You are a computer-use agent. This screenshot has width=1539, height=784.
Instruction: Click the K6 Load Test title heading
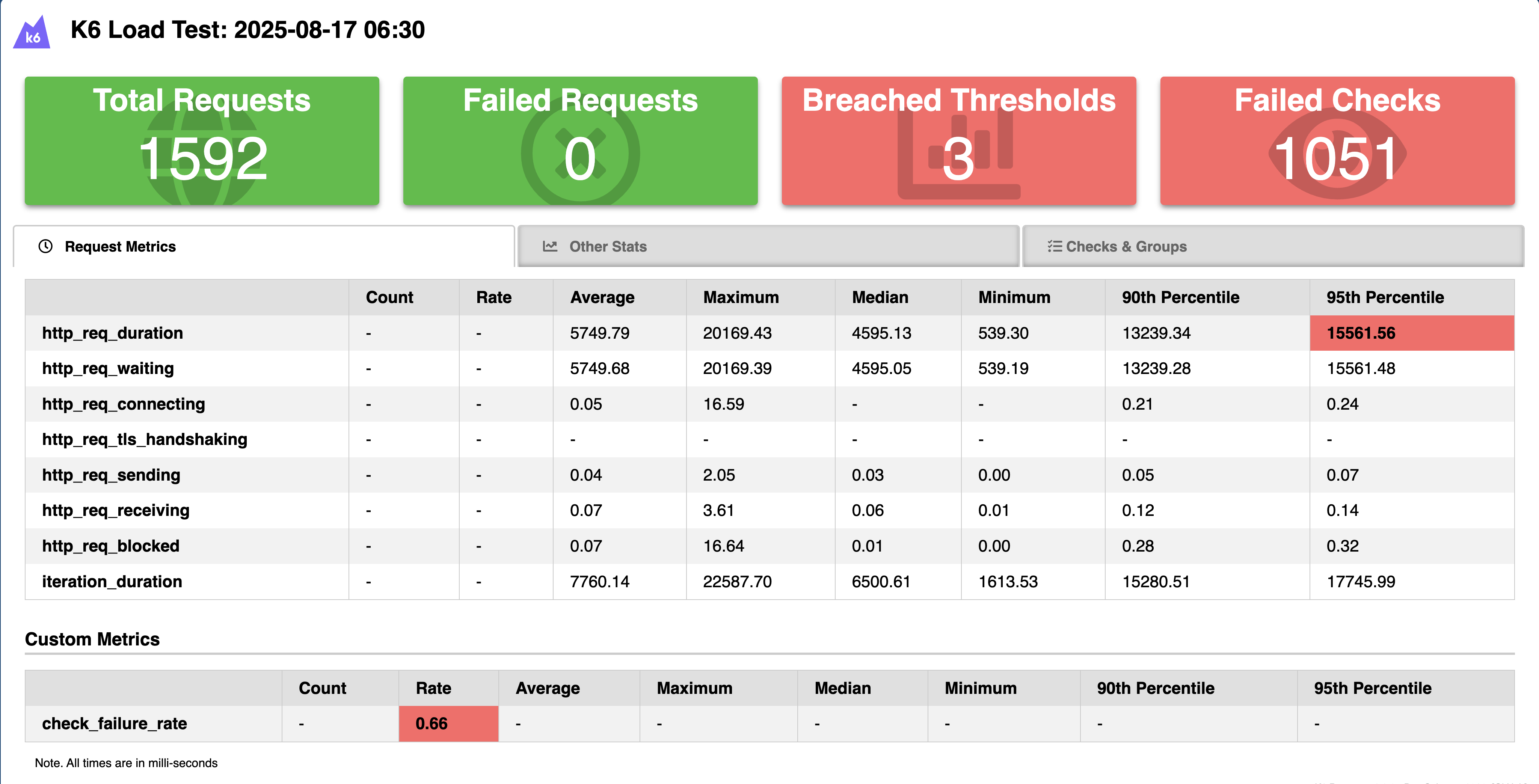click(x=247, y=30)
